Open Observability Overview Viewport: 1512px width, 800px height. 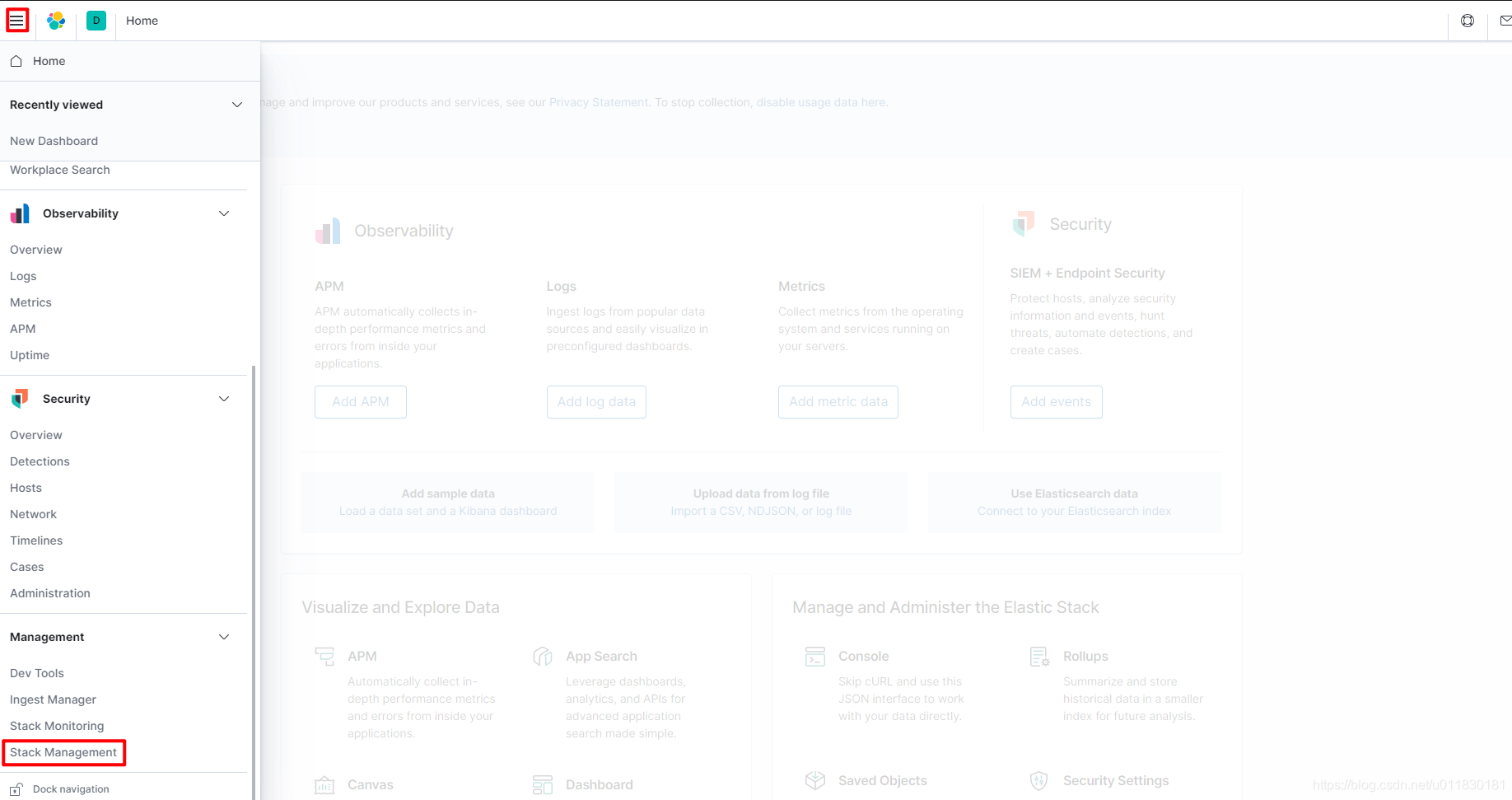pyautogui.click(x=35, y=250)
